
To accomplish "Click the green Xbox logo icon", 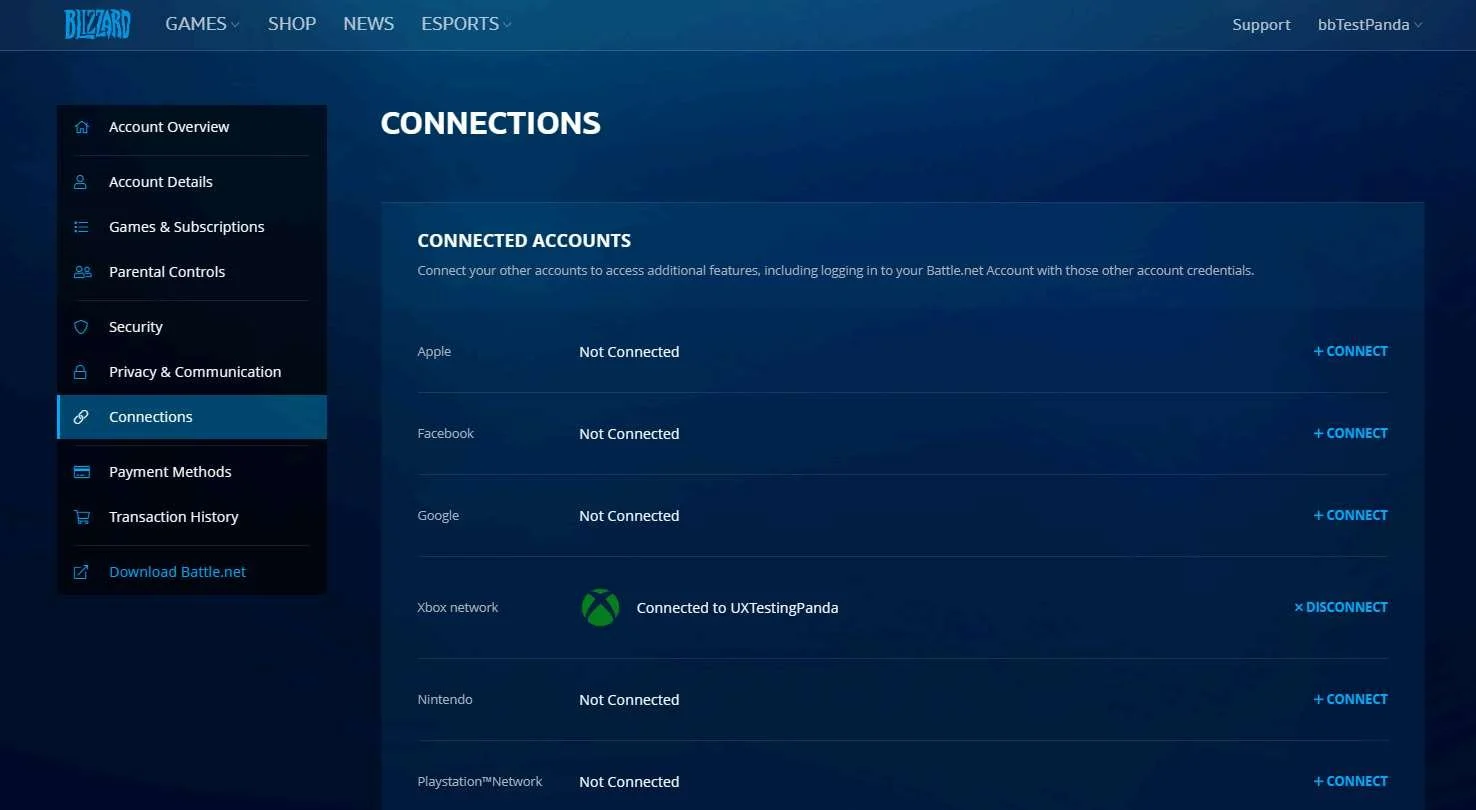I will pyautogui.click(x=600, y=608).
